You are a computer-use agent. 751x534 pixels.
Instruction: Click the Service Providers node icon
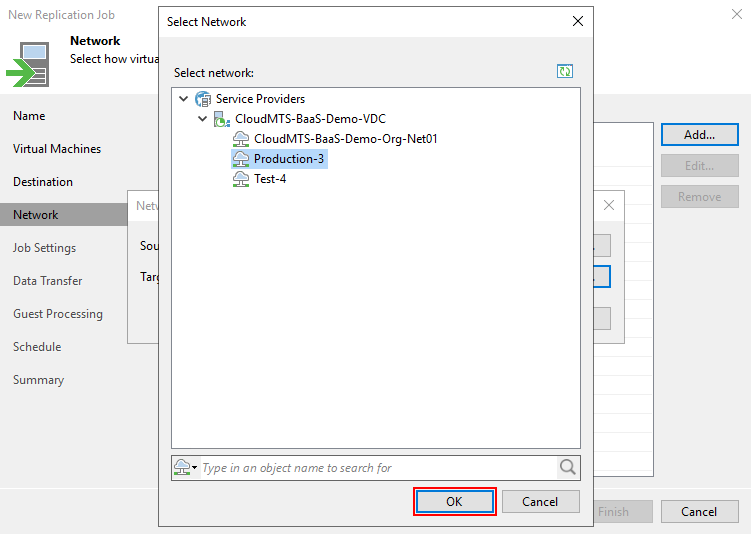(203, 99)
